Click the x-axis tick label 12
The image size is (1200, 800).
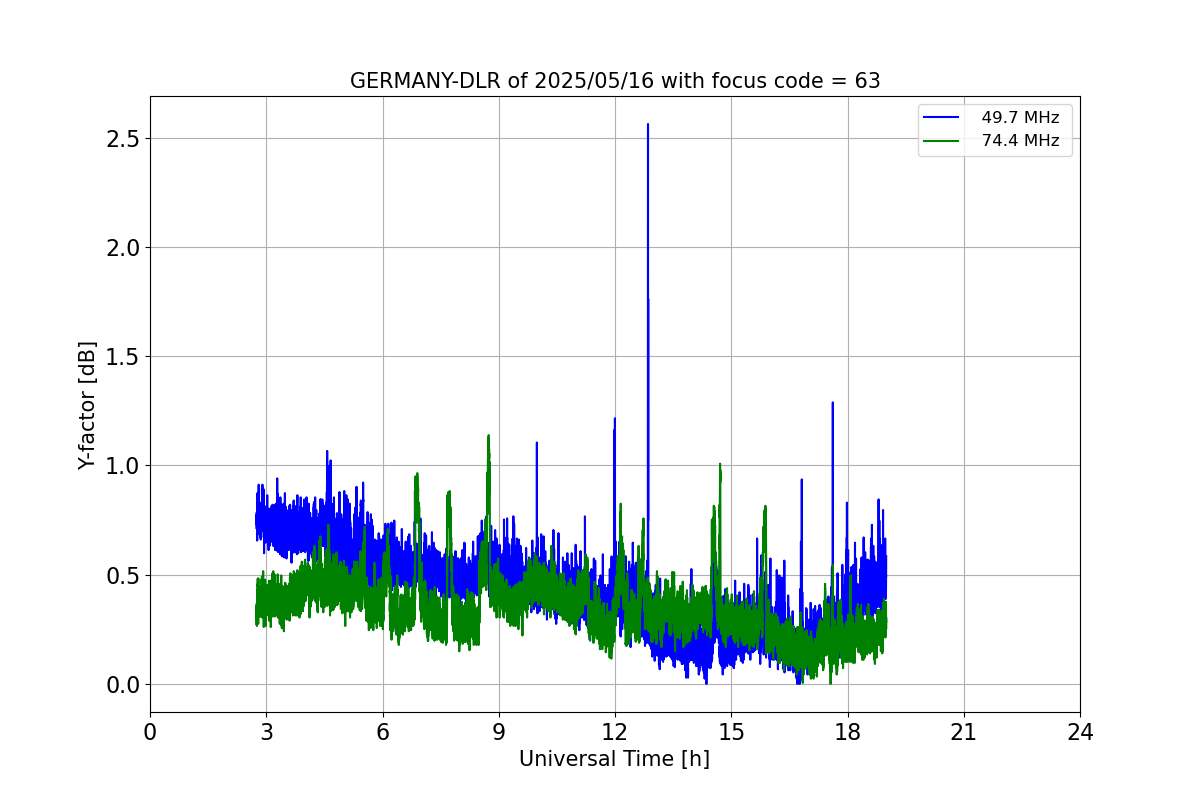coord(615,733)
